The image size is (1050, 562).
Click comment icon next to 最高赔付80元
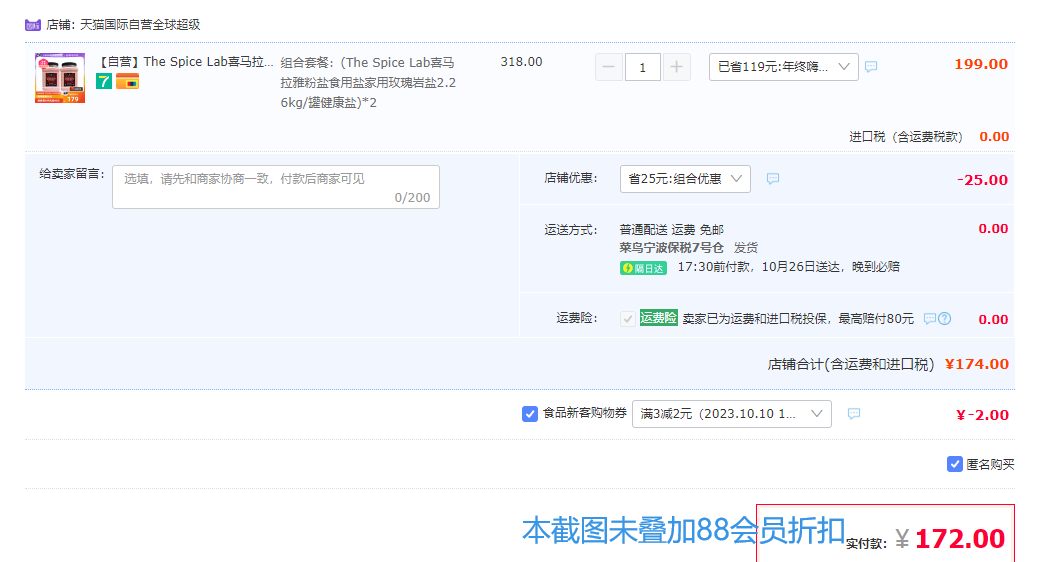[929, 319]
